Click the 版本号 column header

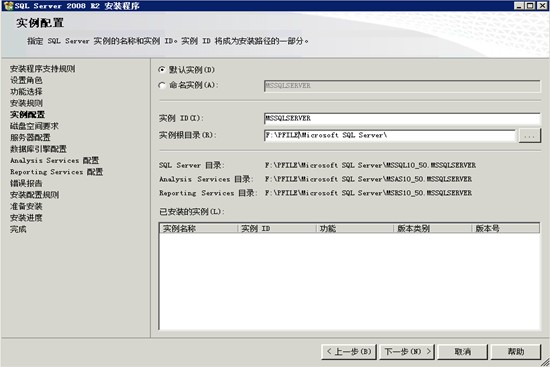click(x=505, y=228)
